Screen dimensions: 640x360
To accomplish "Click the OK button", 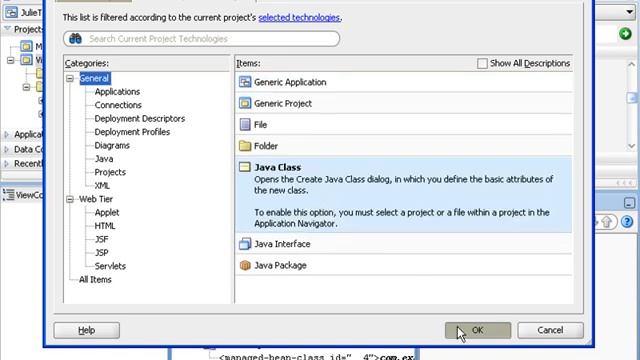I will (478, 330).
